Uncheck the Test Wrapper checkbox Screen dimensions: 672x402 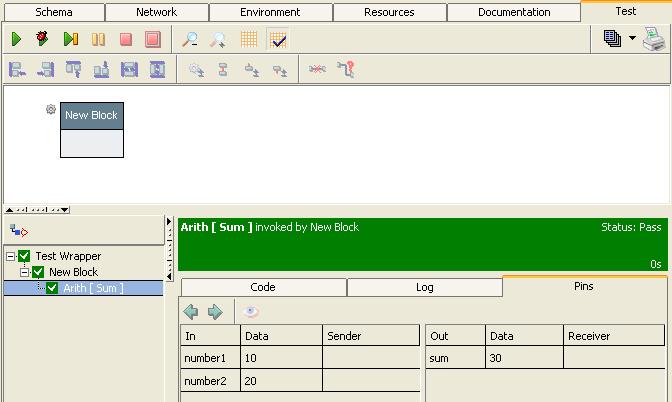pos(25,256)
